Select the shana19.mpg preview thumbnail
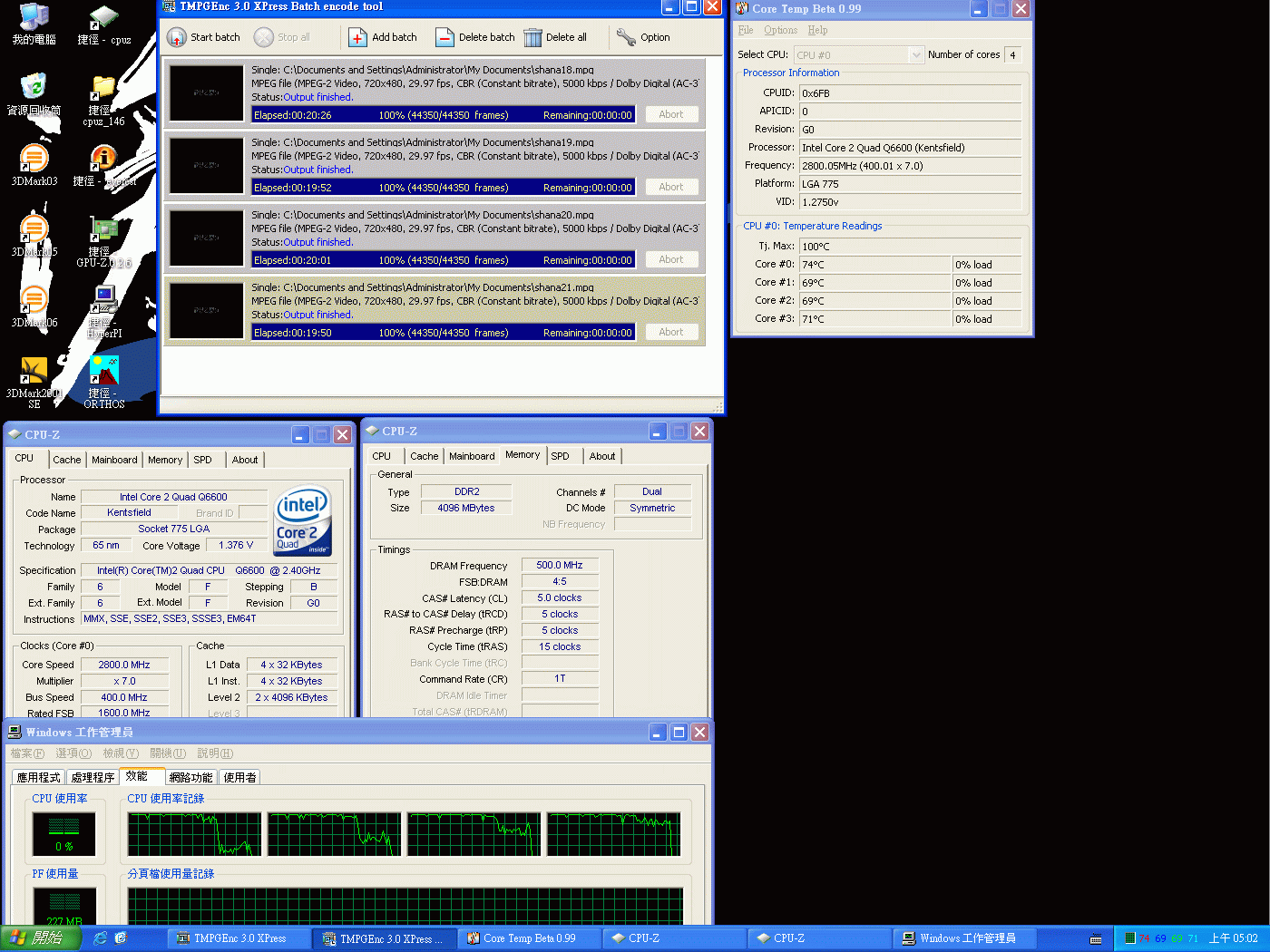 207,165
